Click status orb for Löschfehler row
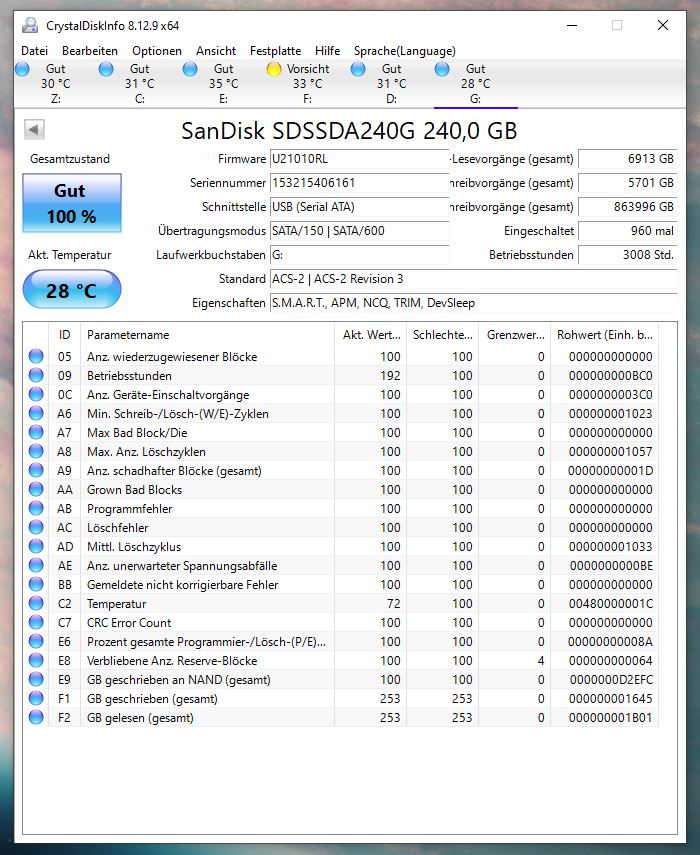The image size is (700, 855). pos(36,527)
